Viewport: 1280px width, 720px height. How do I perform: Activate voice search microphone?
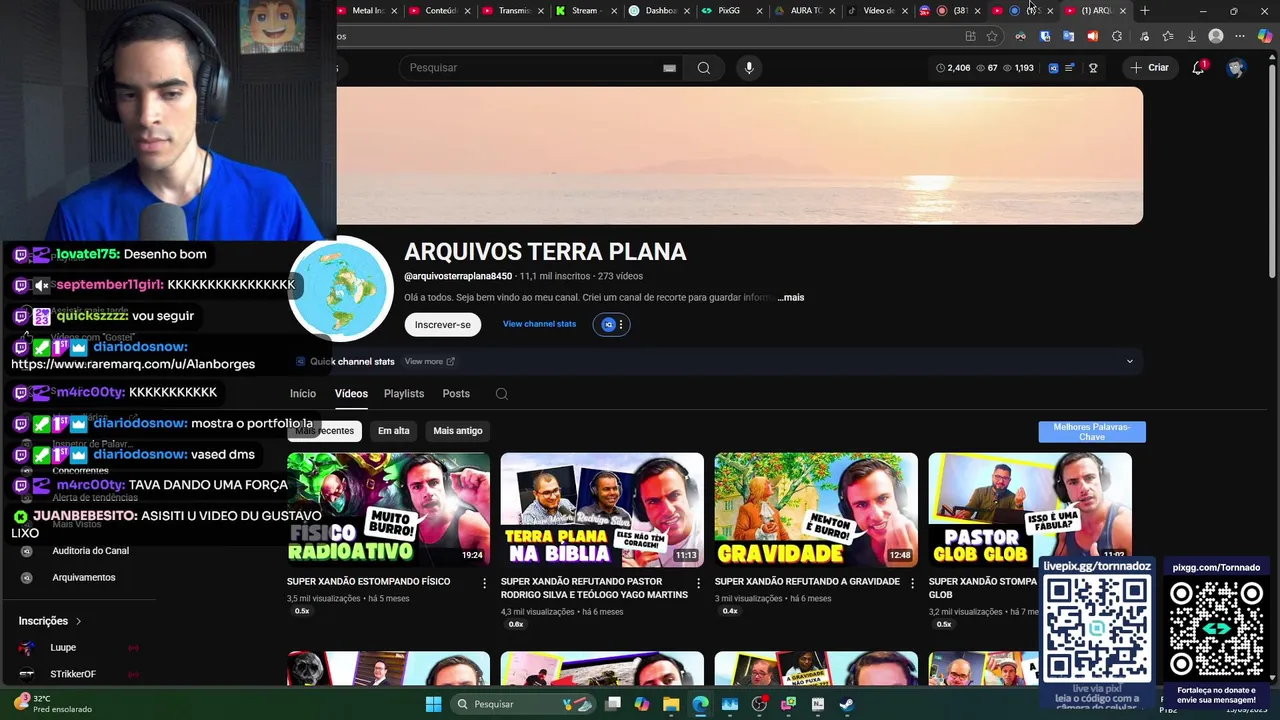click(x=749, y=68)
